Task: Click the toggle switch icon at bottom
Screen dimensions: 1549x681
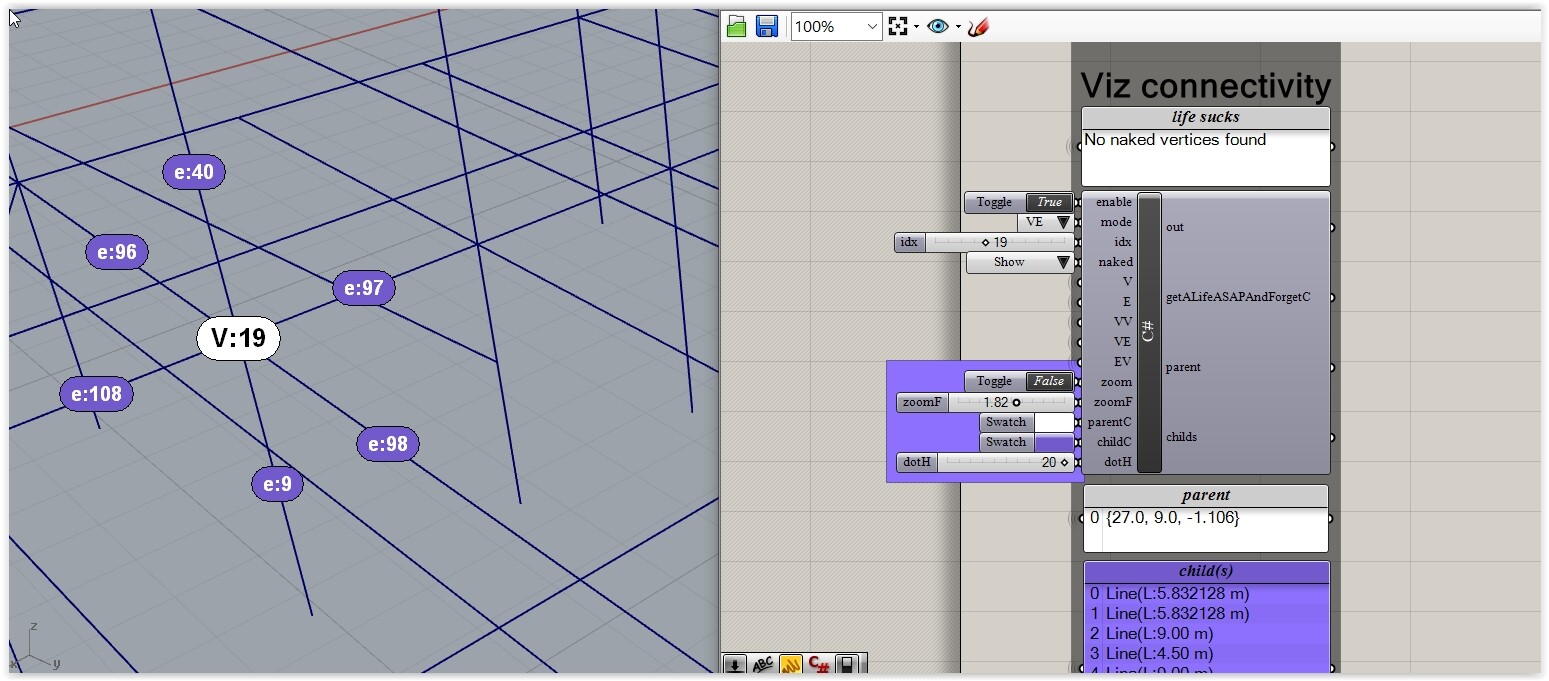Action: coord(847,665)
